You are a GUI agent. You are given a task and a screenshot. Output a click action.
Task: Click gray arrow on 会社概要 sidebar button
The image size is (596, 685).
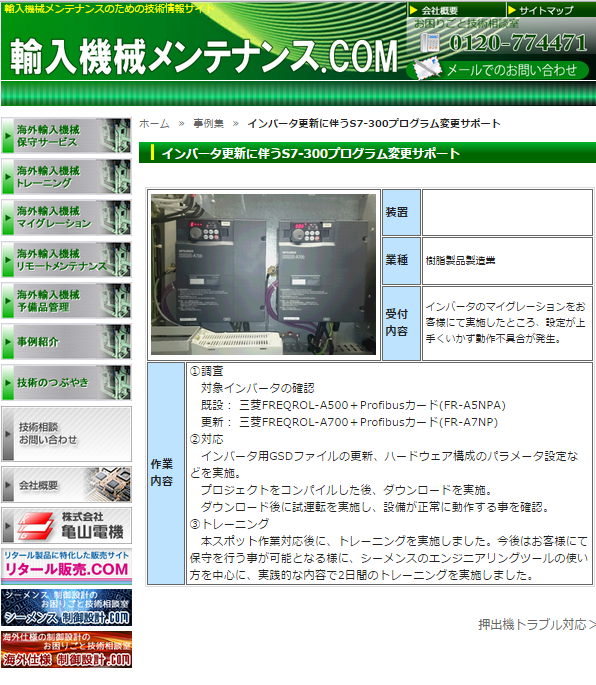click(x=8, y=484)
